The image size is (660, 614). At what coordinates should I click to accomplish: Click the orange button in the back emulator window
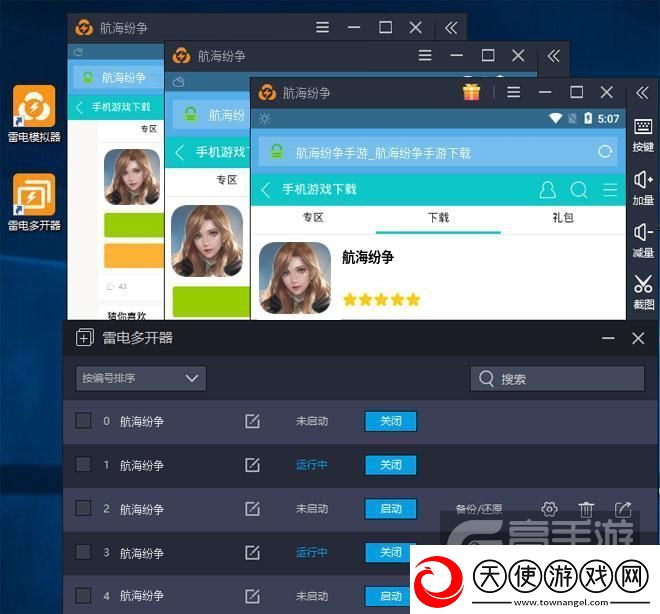134,255
